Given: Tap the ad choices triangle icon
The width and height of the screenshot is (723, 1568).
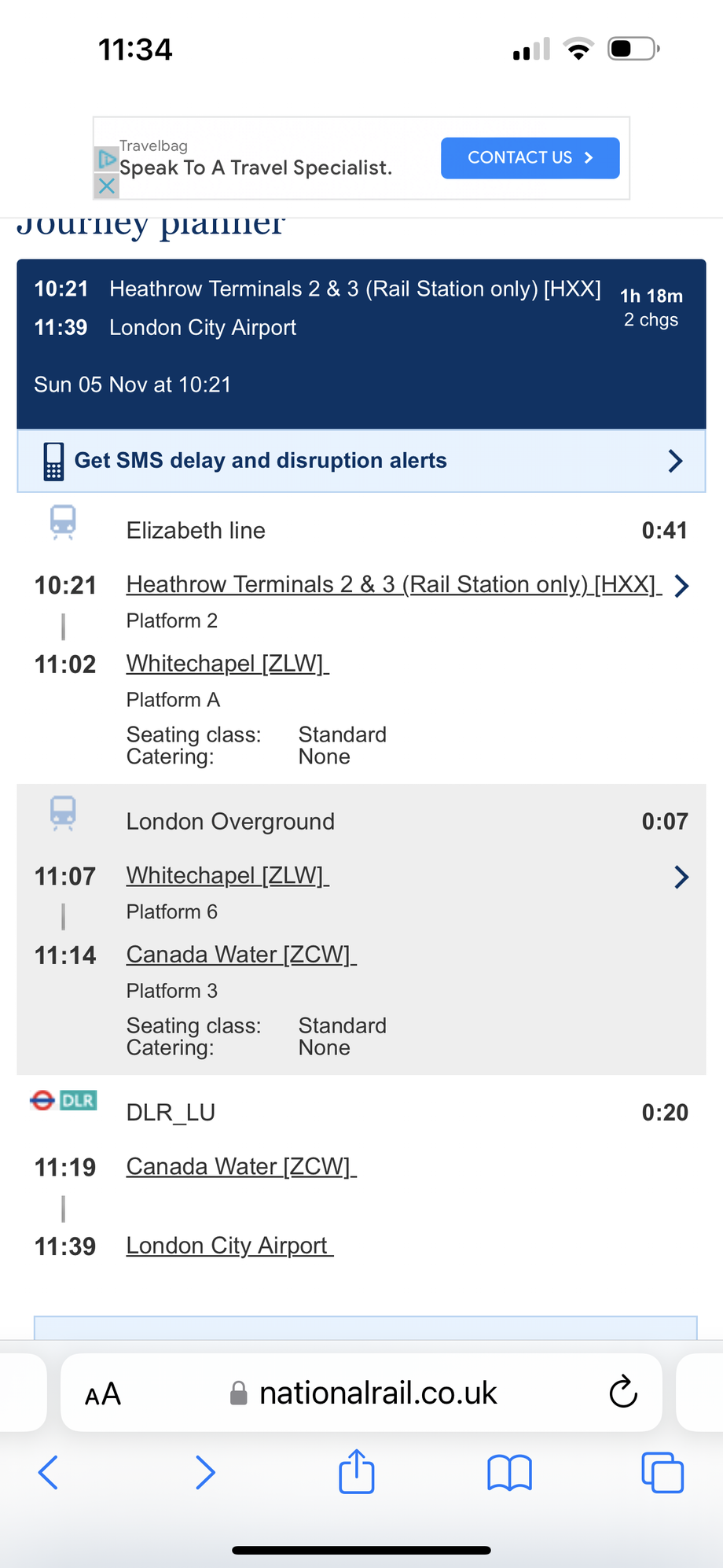Looking at the screenshot, I should click(106, 159).
